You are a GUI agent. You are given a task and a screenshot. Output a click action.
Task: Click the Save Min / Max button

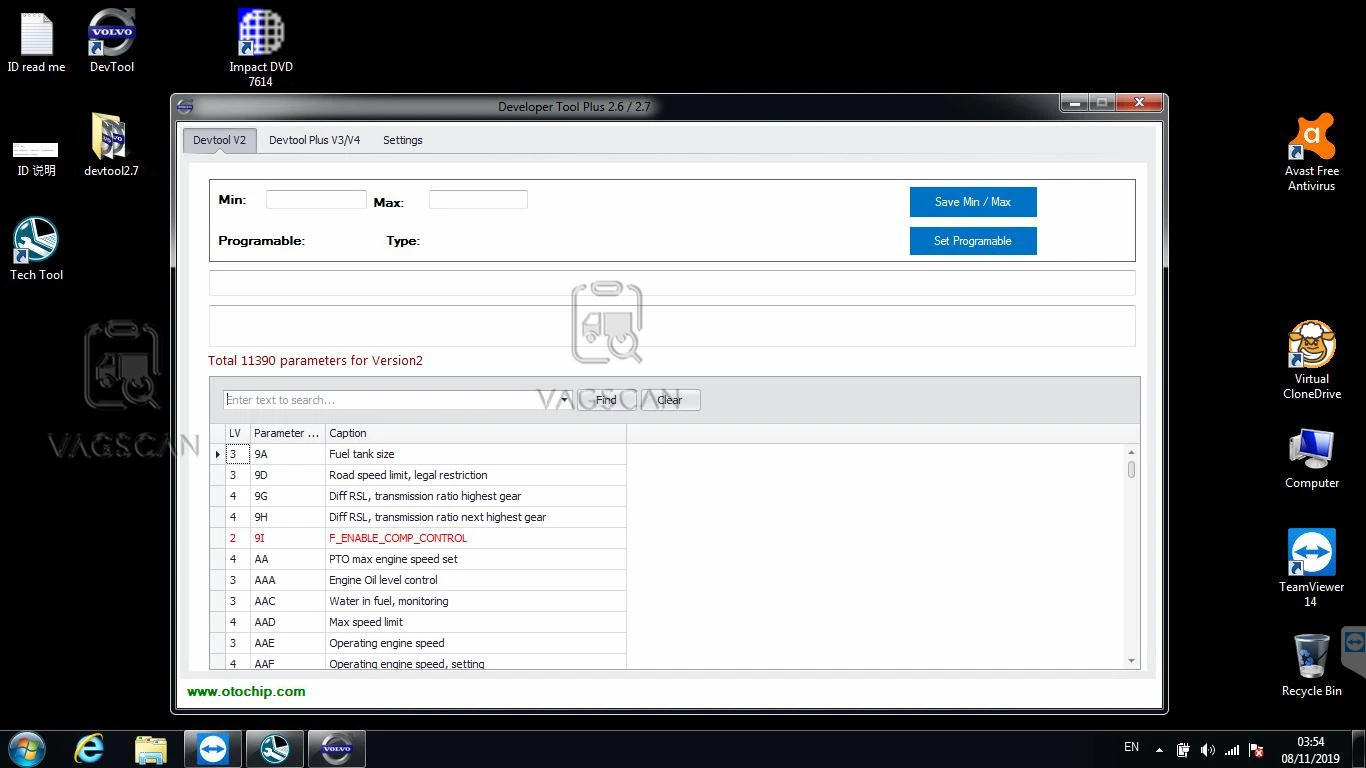click(973, 202)
